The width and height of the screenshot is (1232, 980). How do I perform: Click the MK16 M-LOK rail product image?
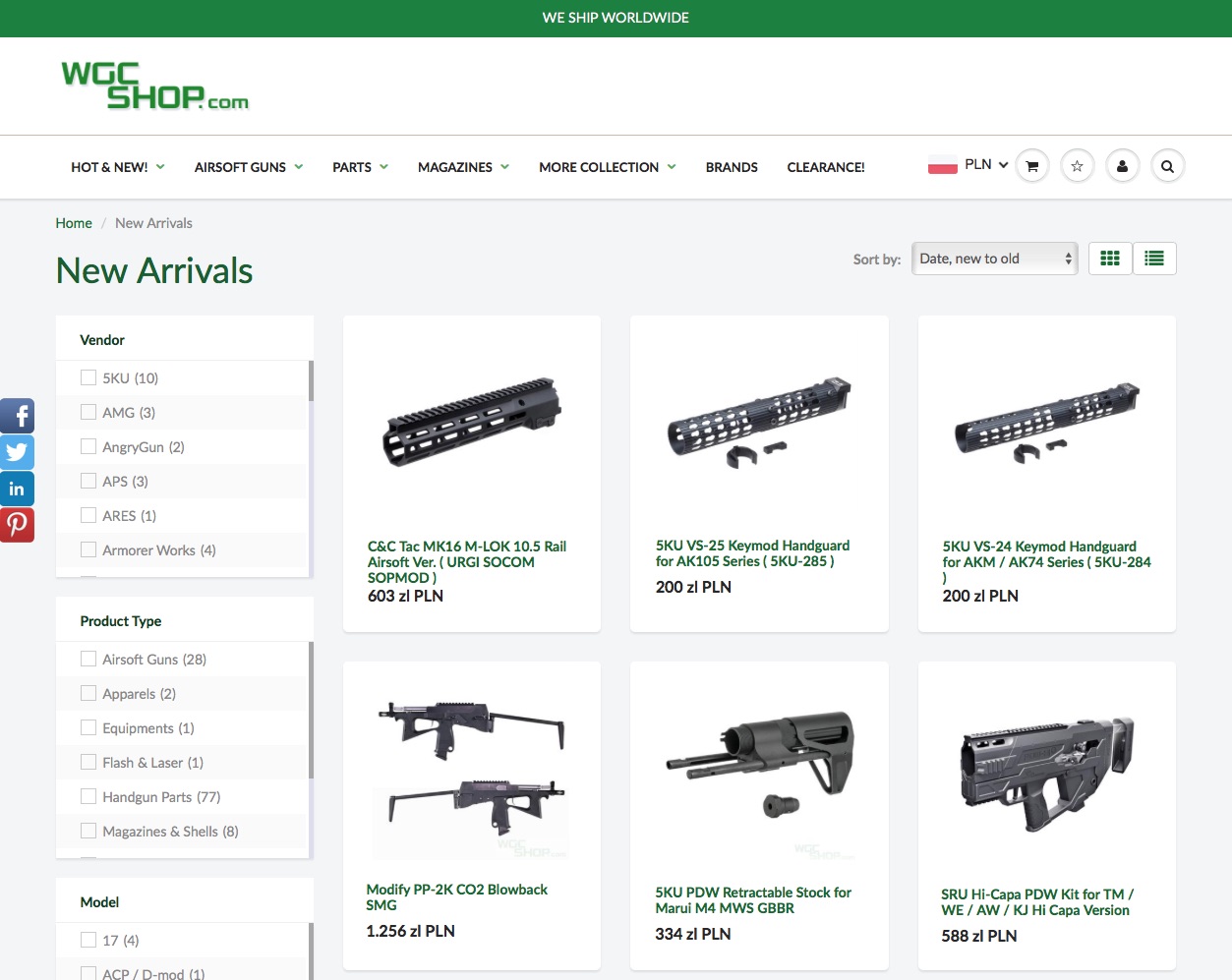pos(472,423)
